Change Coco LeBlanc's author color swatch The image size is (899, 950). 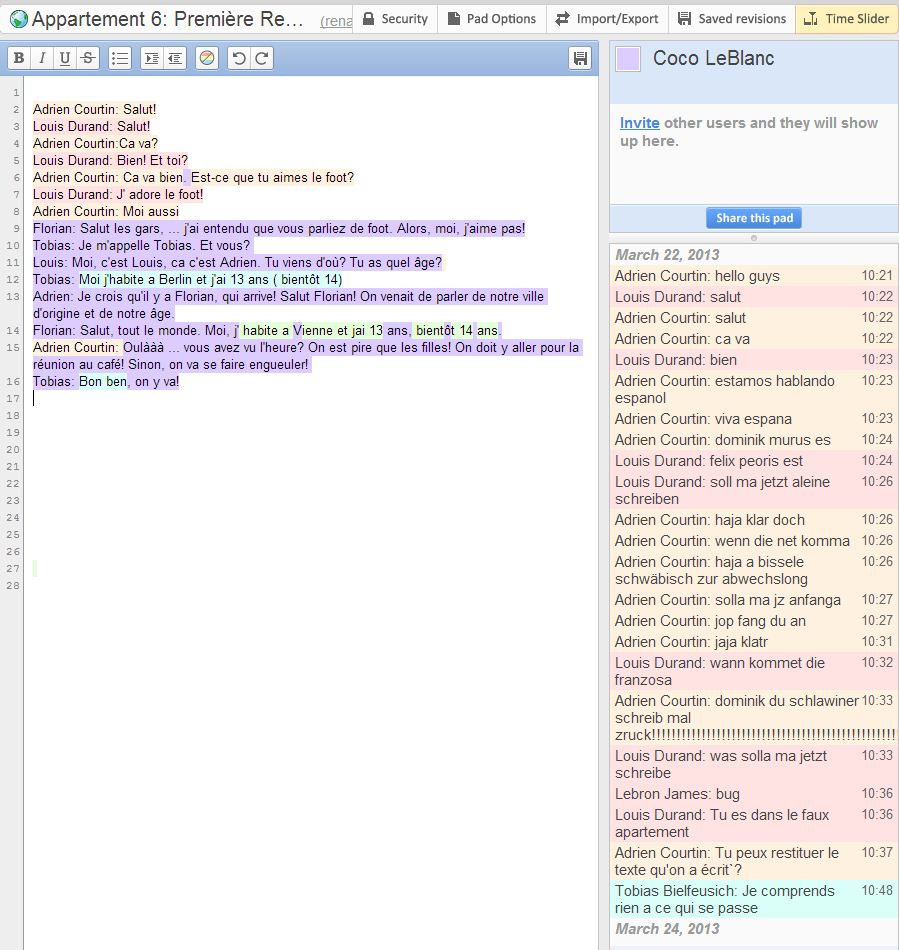tap(628, 59)
